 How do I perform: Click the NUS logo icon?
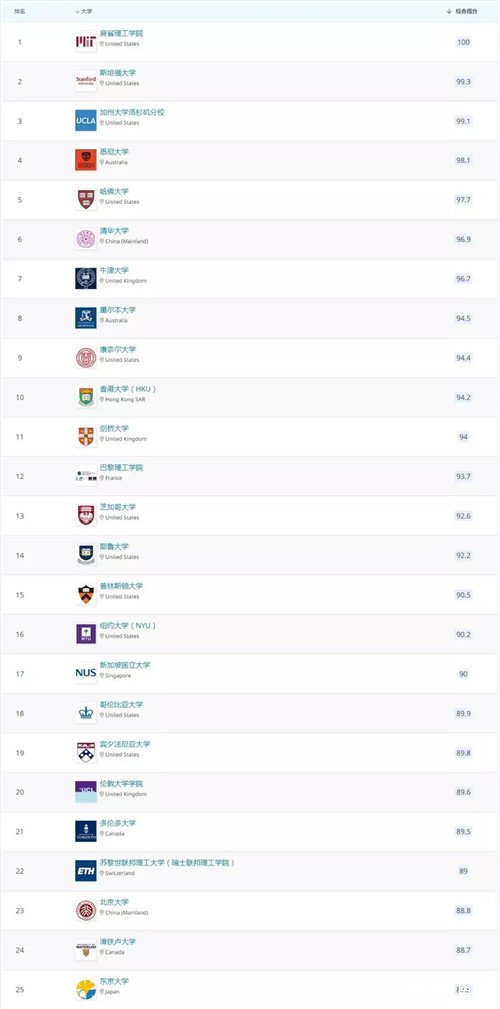click(x=86, y=673)
